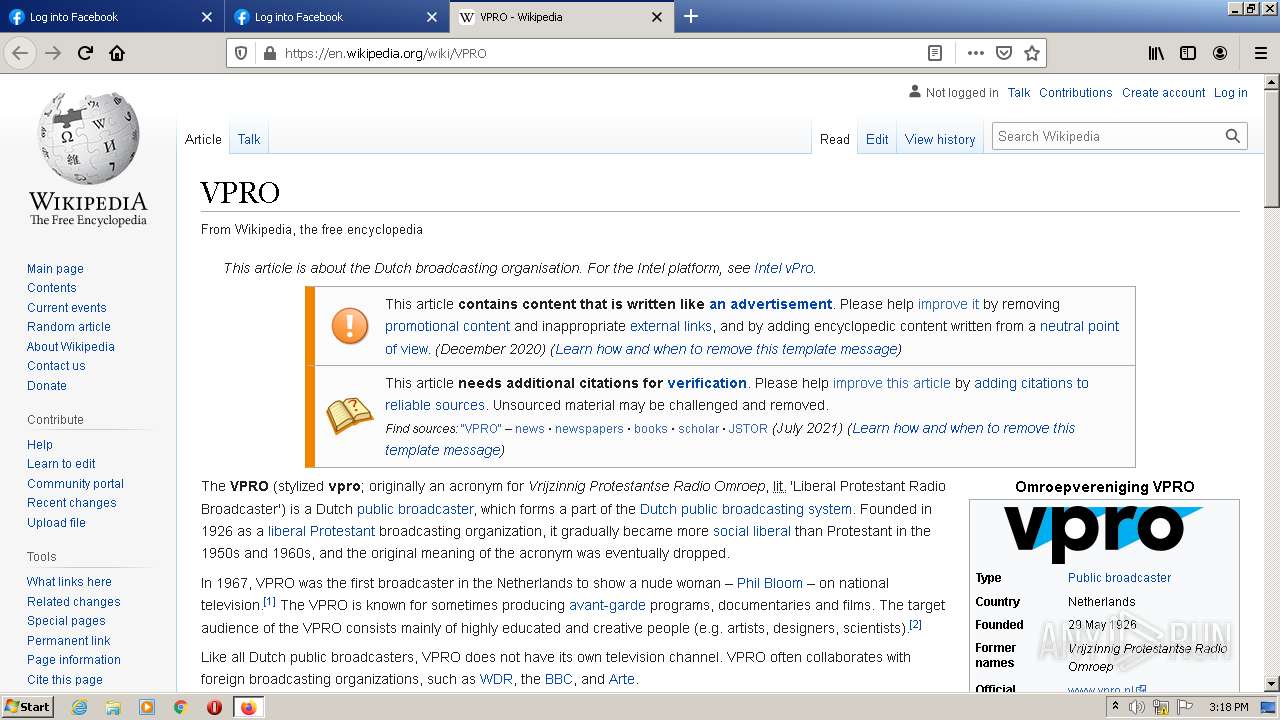The width and height of the screenshot is (1280, 720).
Task: Click the volume speaker tray icon
Action: click(x=1137, y=707)
